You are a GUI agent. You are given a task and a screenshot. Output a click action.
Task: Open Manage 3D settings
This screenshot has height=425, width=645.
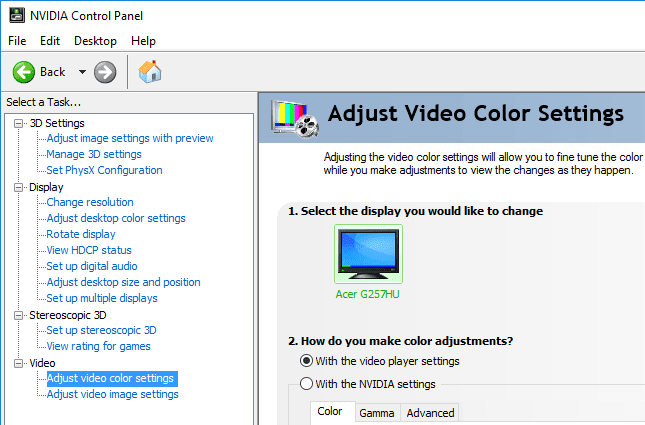(x=94, y=154)
